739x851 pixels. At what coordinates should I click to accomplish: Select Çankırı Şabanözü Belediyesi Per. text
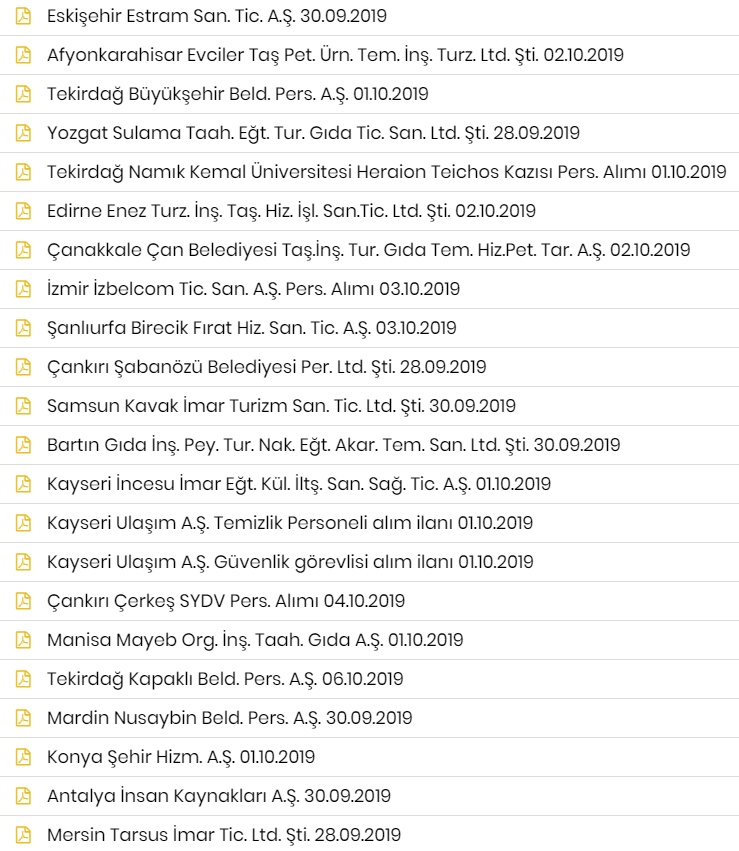[x=266, y=367]
